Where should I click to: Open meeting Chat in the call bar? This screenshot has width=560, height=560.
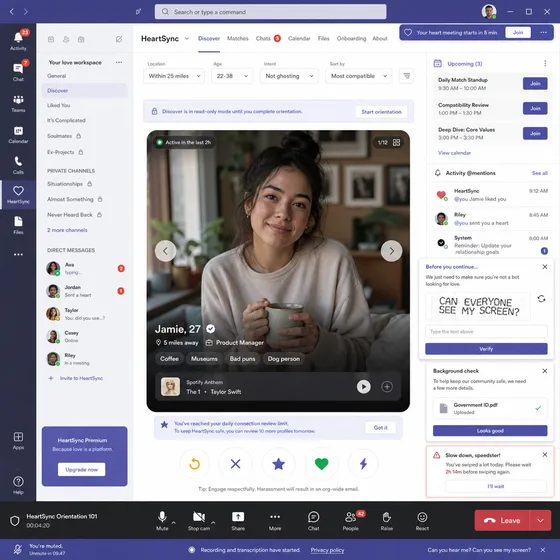[313, 521]
